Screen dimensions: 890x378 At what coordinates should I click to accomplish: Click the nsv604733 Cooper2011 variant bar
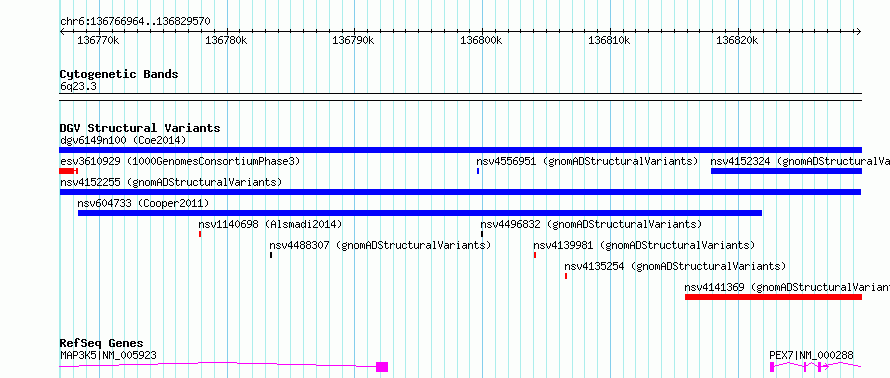419,213
